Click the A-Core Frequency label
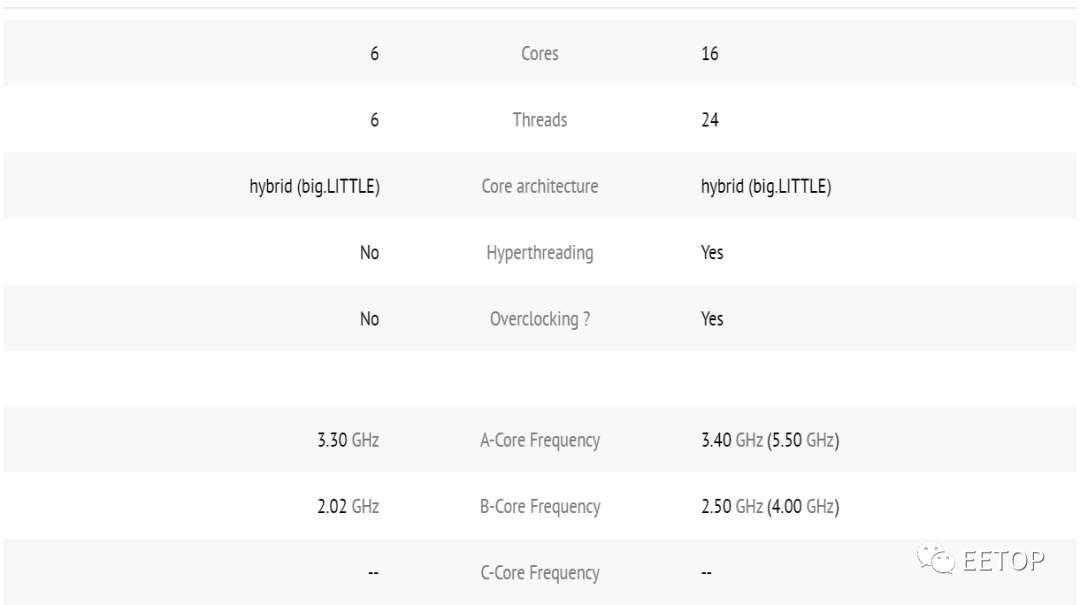The width and height of the screenshot is (1080, 605). [x=539, y=440]
